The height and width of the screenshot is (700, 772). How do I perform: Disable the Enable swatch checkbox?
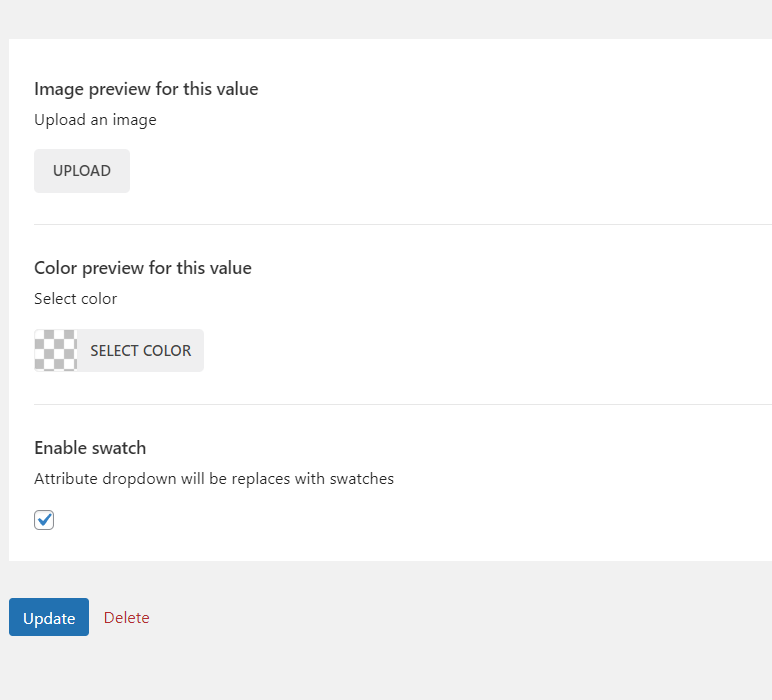click(x=44, y=520)
